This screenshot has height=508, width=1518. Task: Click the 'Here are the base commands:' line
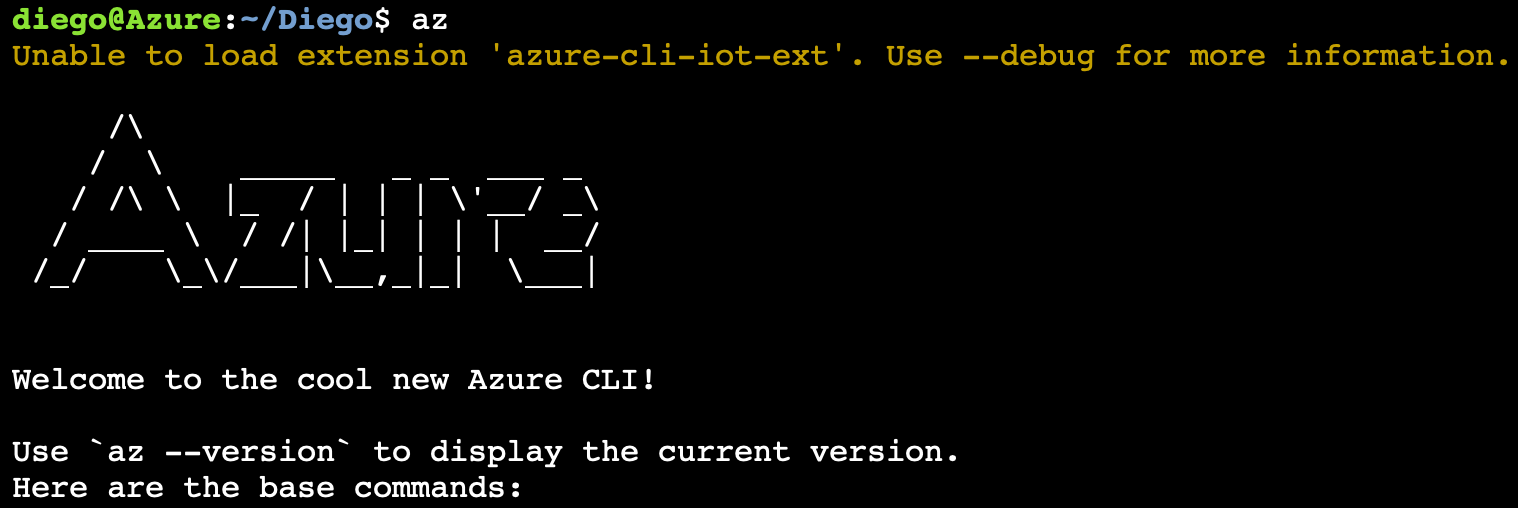coord(268,488)
